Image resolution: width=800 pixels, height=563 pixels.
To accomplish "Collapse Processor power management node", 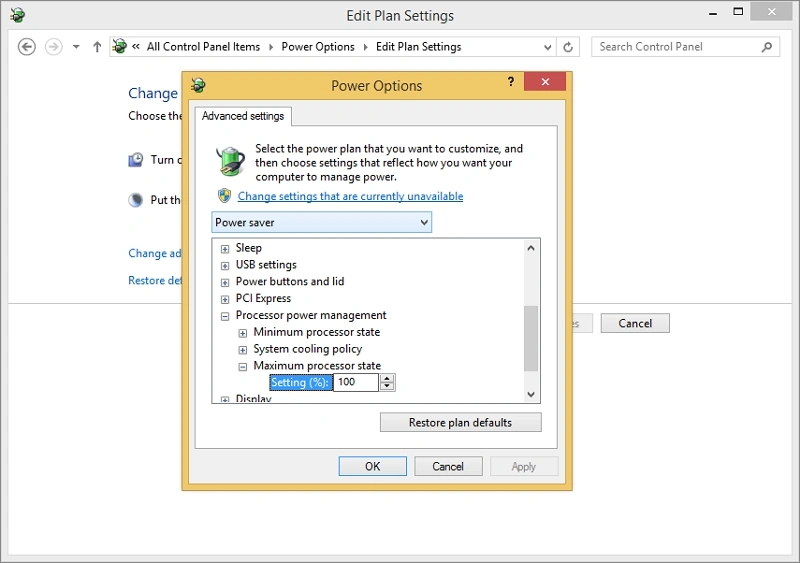I will 224,316.
